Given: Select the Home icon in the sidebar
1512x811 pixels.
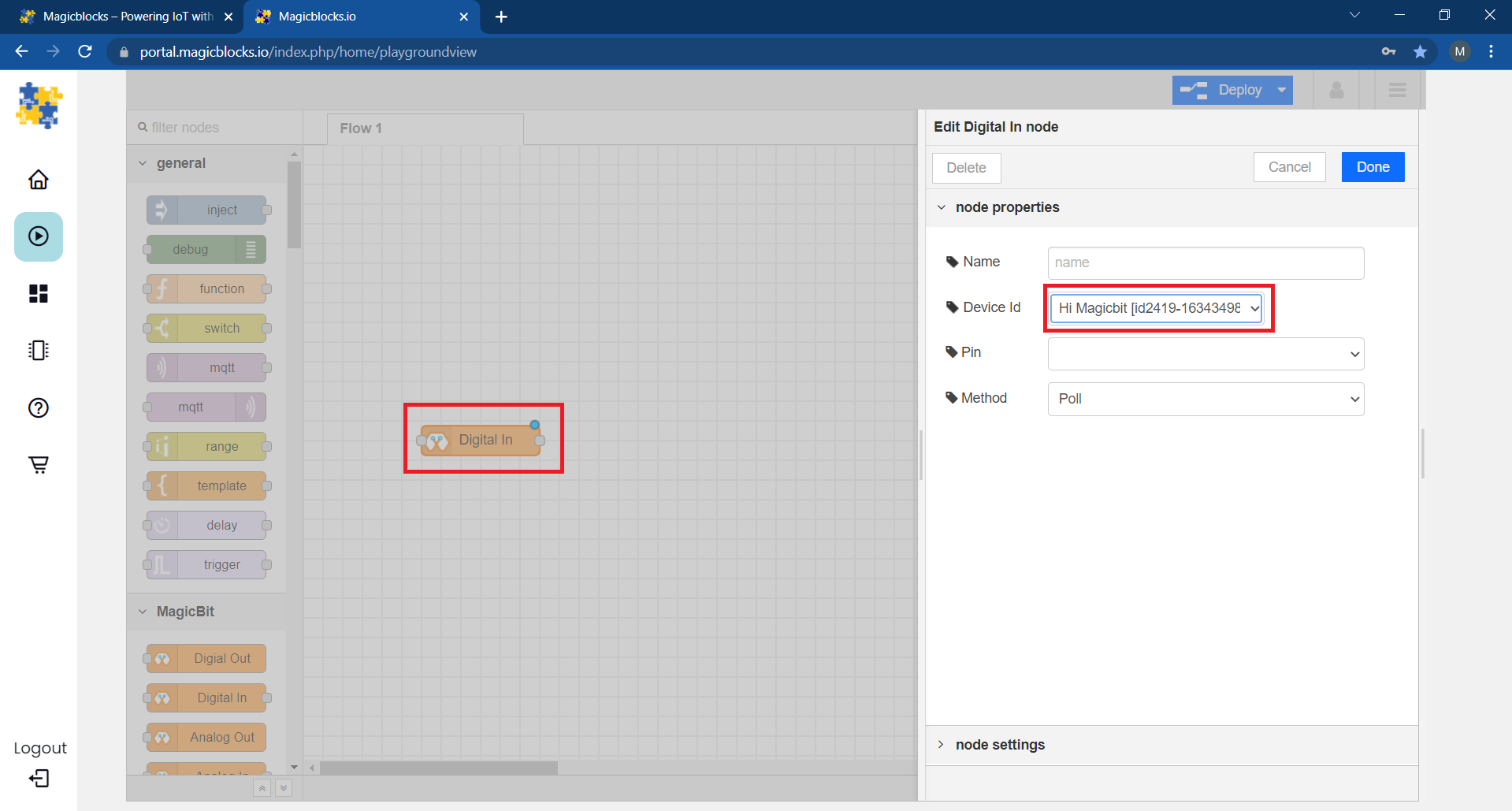Looking at the screenshot, I should (x=38, y=180).
